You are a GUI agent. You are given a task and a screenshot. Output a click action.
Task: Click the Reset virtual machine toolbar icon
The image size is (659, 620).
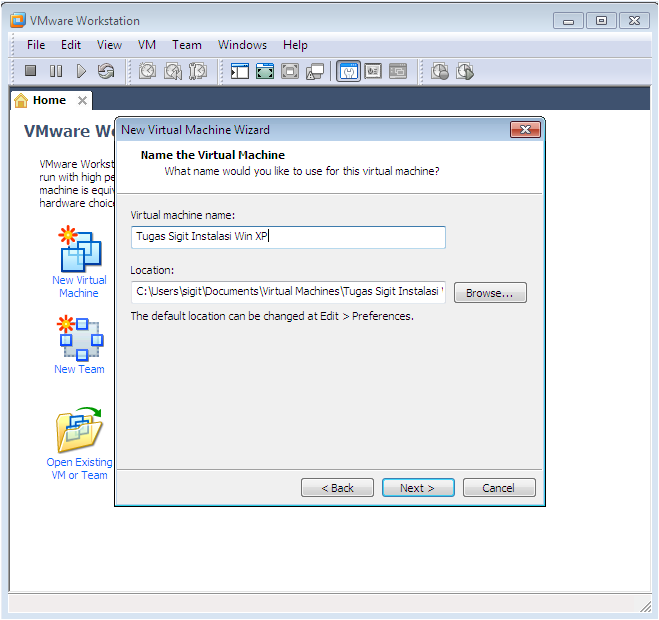tap(106, 71)
